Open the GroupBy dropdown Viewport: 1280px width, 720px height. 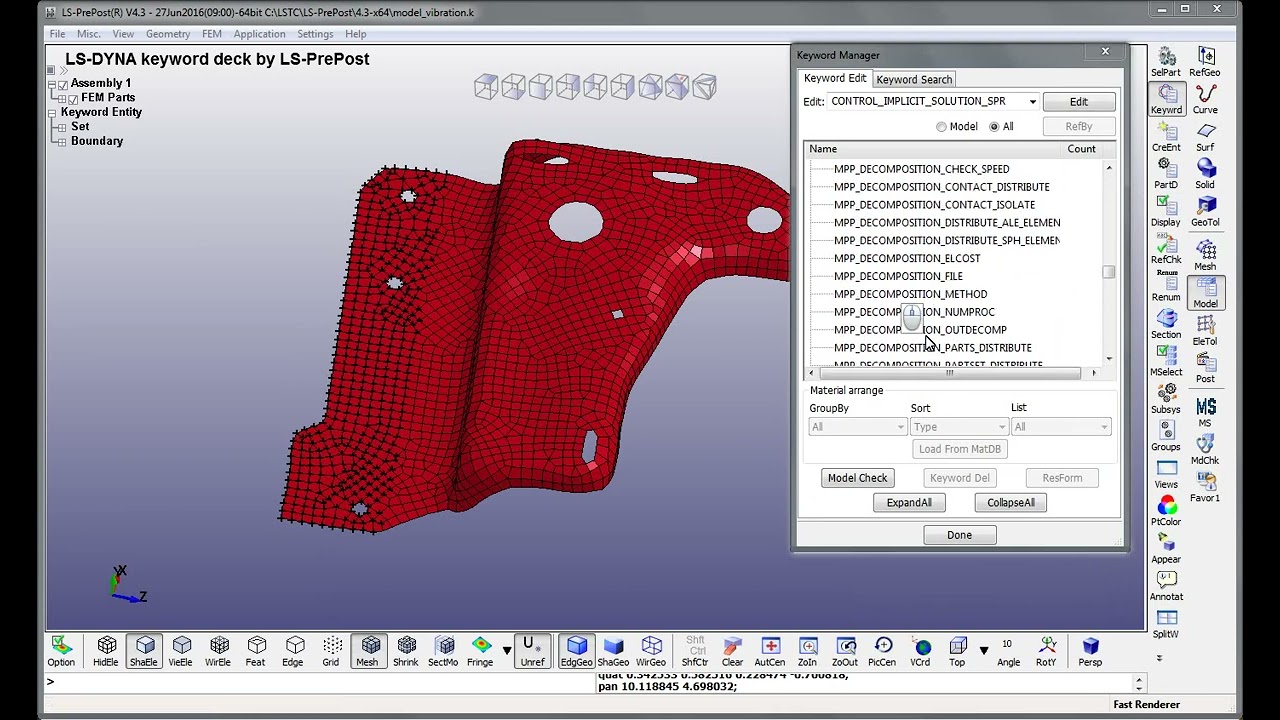point(858,427)
